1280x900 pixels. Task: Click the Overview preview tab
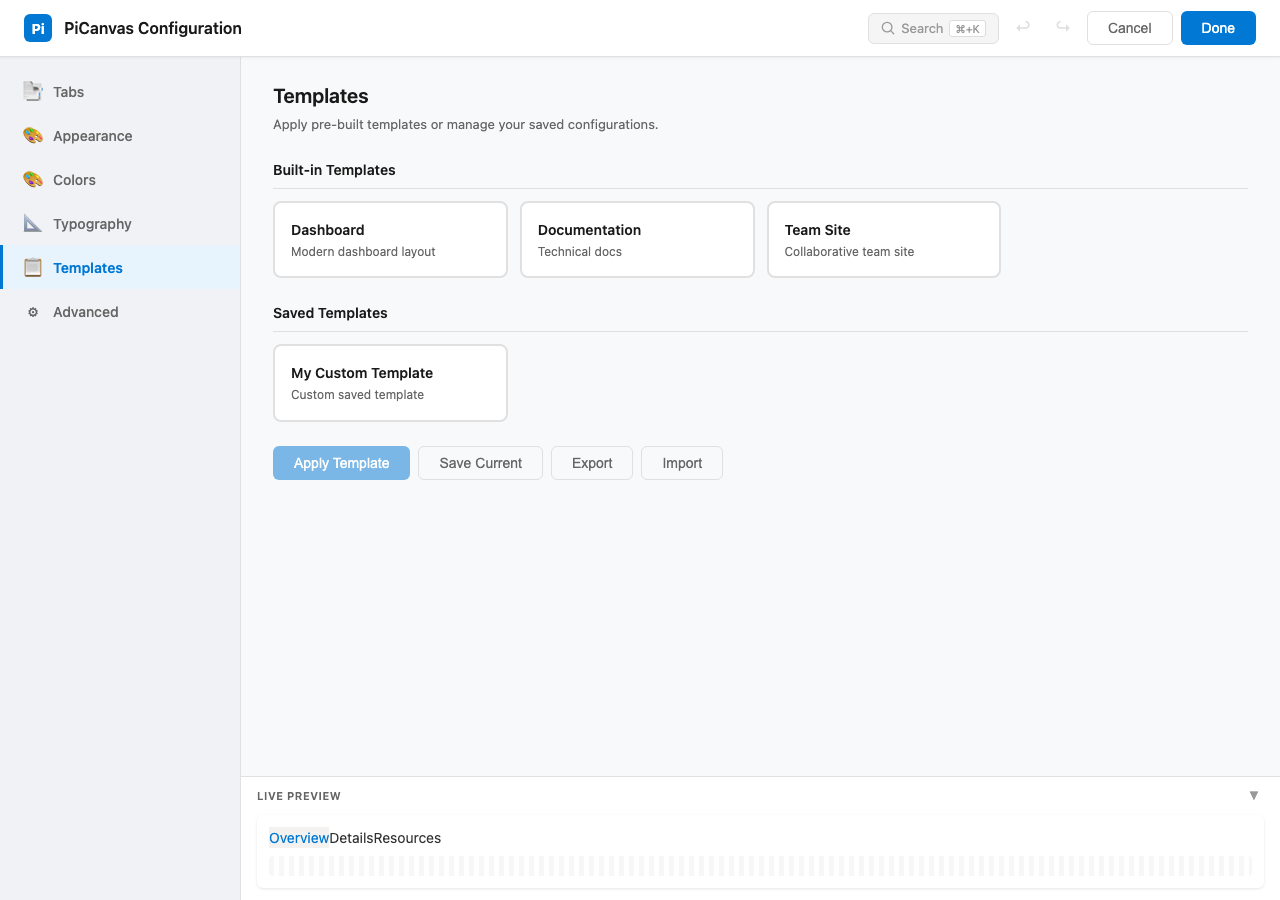(299, 838)
